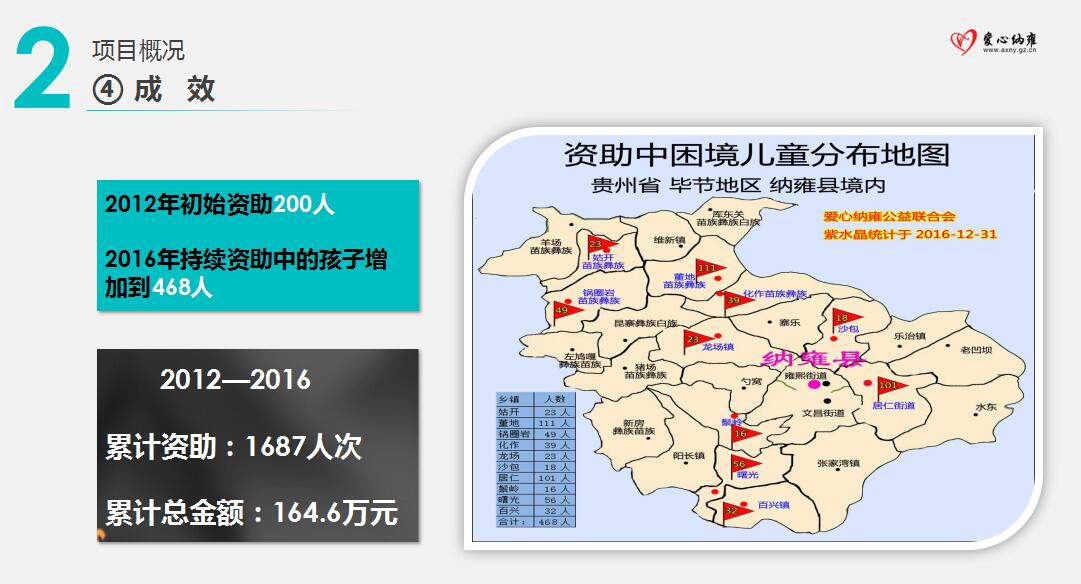Click the line 累计总金额：164.6万元
This screenshot has width=1081, height=584.
pos(252,513)
